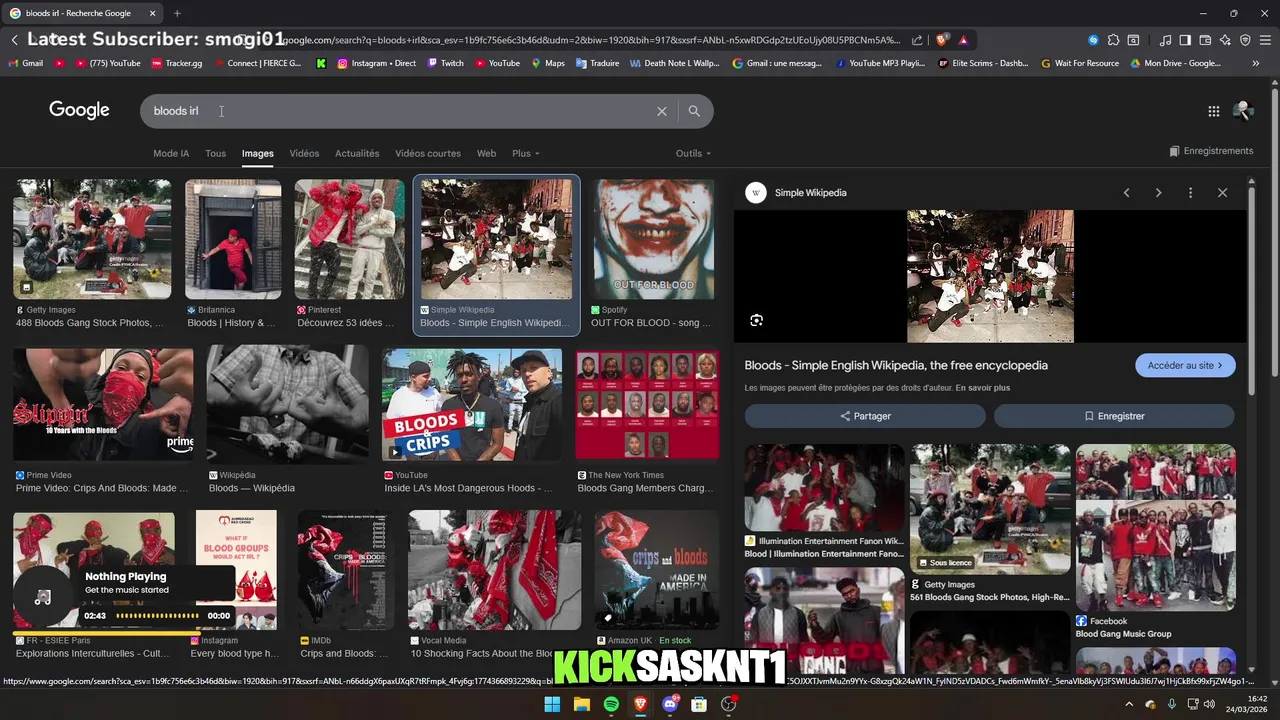Screen dimensions: 1280x720
Task: Toggle the browser sidebar panel
Action: pyautogui.click(x=1185, y=40)
